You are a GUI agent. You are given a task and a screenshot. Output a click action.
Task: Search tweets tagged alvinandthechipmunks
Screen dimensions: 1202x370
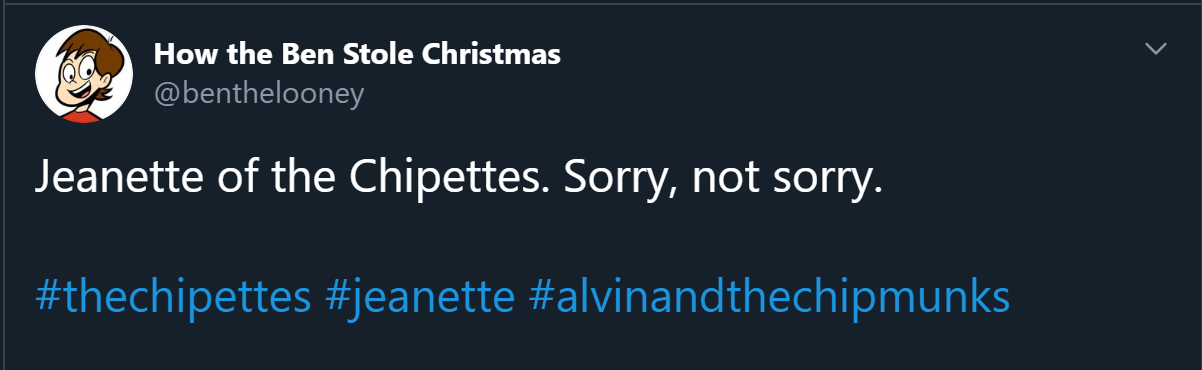pos(769,297)
